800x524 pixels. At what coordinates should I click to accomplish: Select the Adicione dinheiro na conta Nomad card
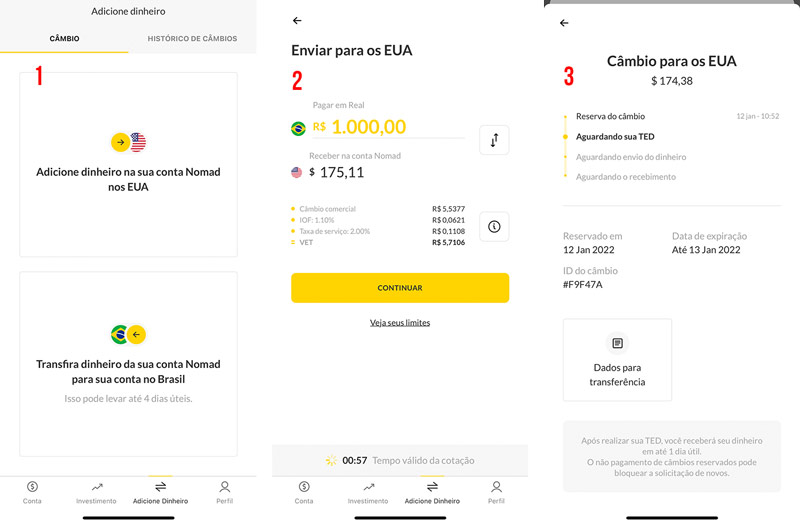point(128,164)
